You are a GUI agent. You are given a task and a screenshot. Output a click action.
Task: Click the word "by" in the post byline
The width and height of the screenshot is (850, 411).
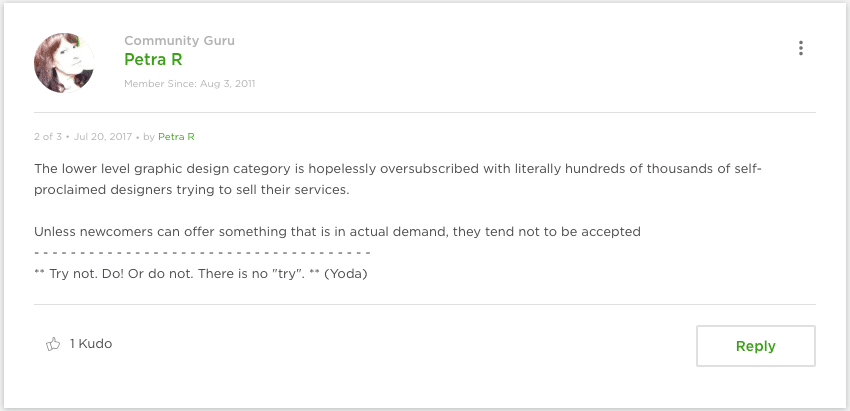tap(148, 136)
